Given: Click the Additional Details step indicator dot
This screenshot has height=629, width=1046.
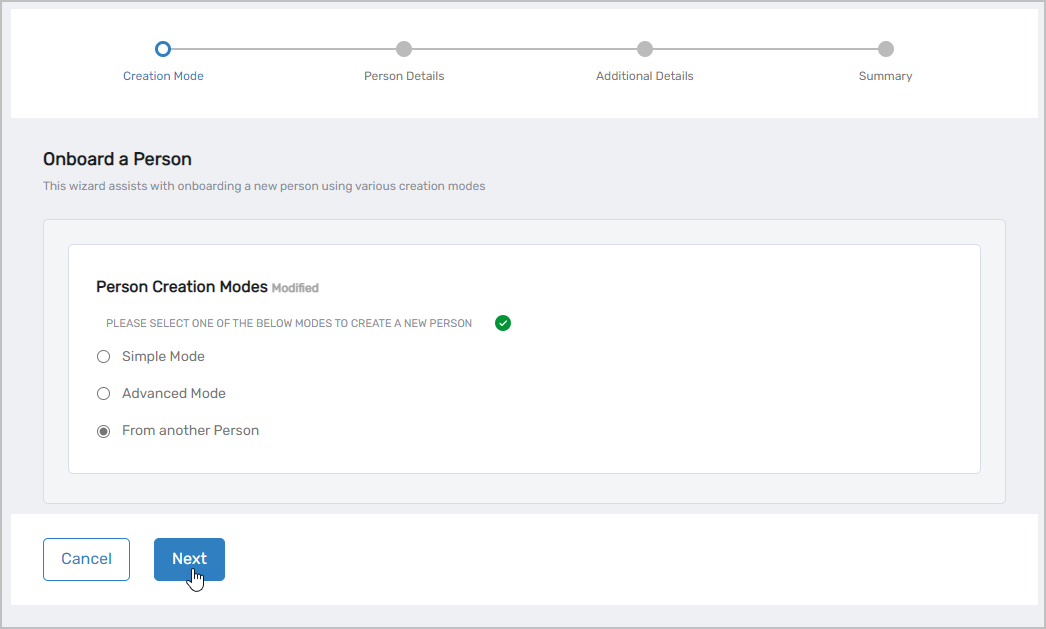Looking at the screenshot, I should [645, 48].
